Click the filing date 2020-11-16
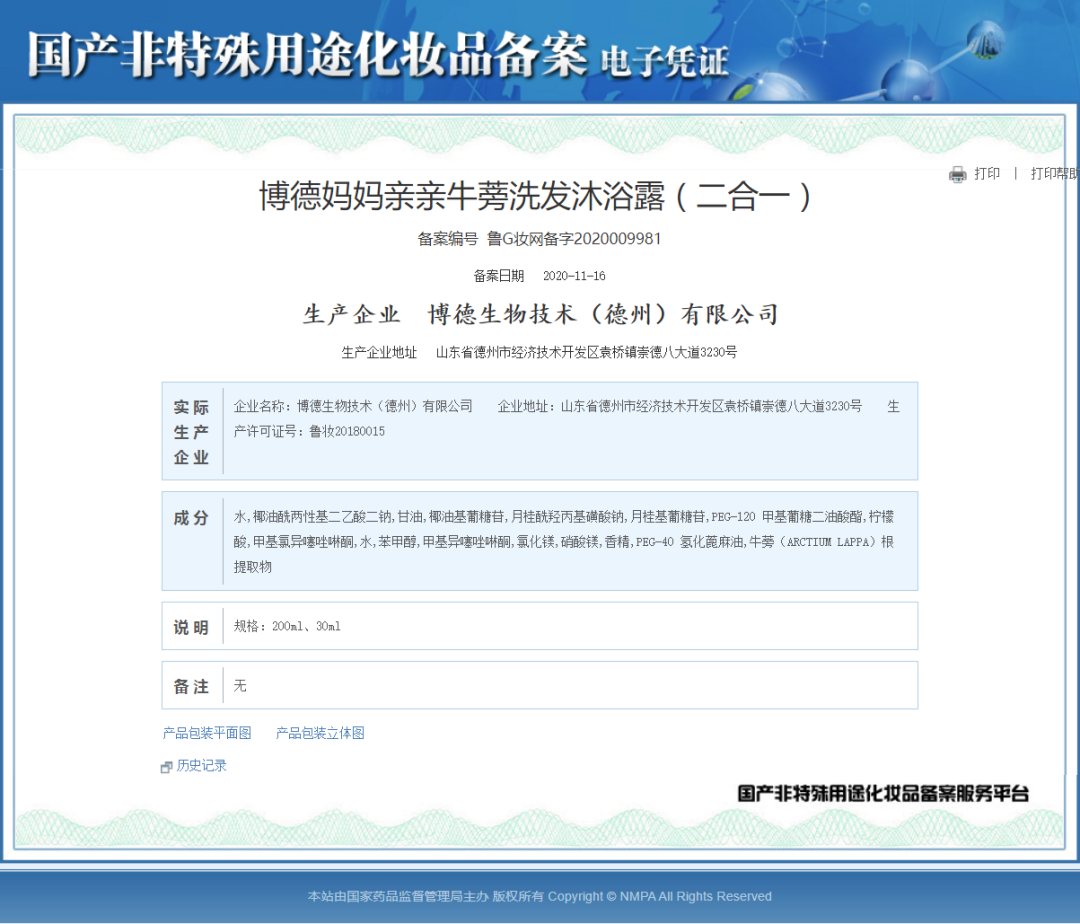Image resolution: width=1080 pixels, height=924 pixels. (x=573, y=276)
